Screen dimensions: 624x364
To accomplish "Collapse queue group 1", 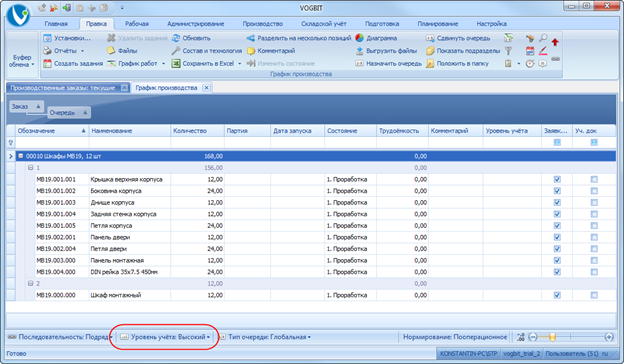I will (30, 168).
